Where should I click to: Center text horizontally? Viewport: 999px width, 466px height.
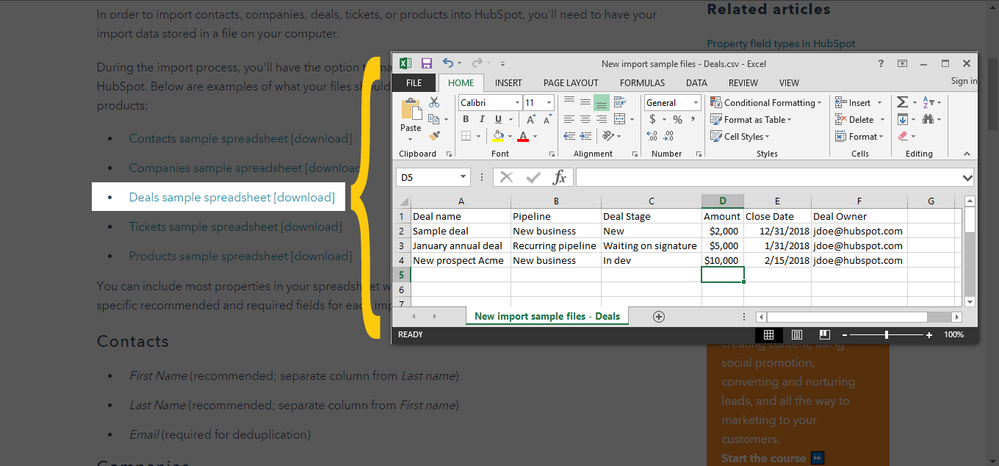pyautogui.click(x=586, y=119)
